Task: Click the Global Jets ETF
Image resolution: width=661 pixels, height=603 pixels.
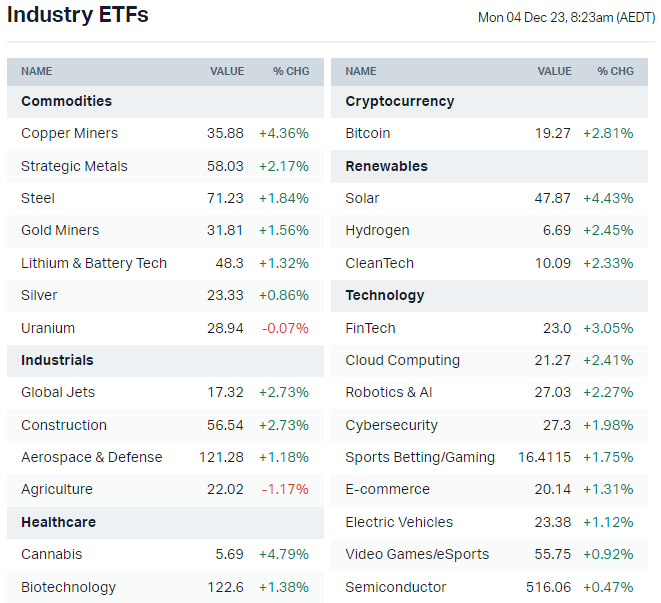Action: (x=58, y=392)
